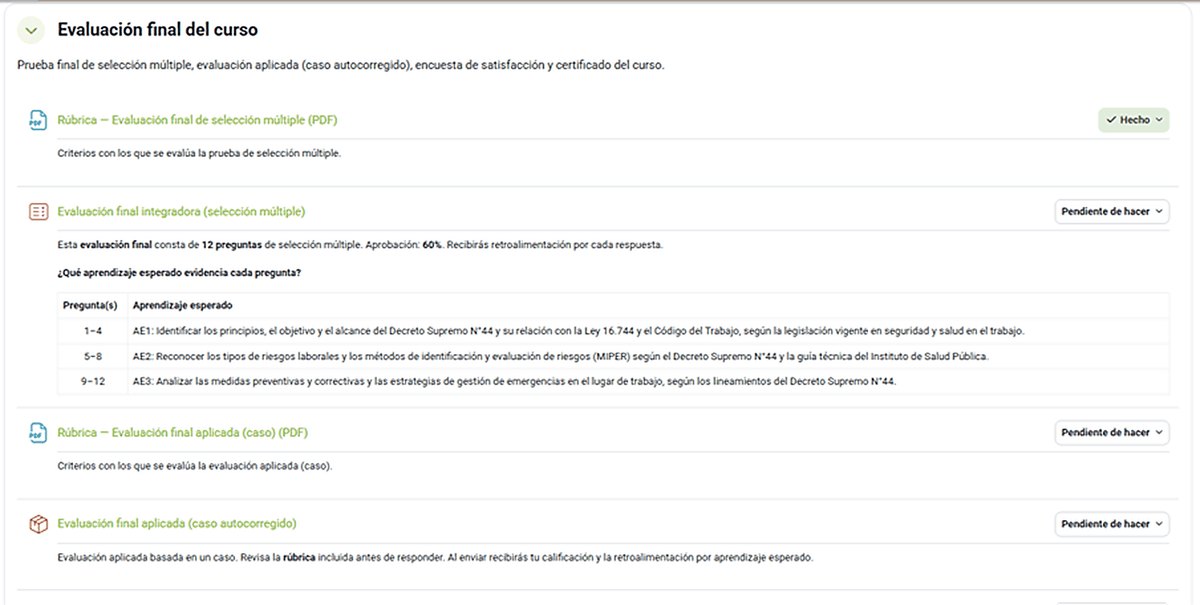Click the PDF icon for selección múltiple rubric

[x=38, y=120]
